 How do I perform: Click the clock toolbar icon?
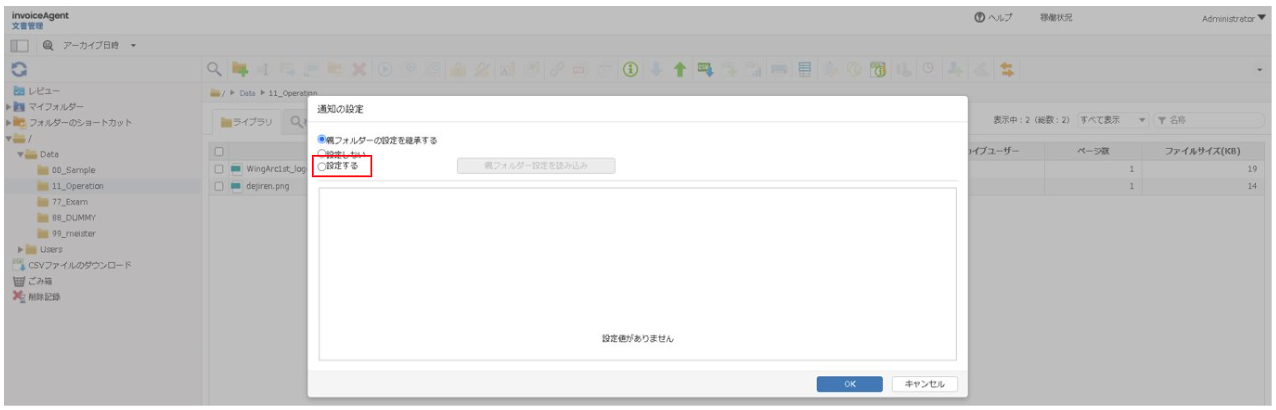tap(927, 70)
